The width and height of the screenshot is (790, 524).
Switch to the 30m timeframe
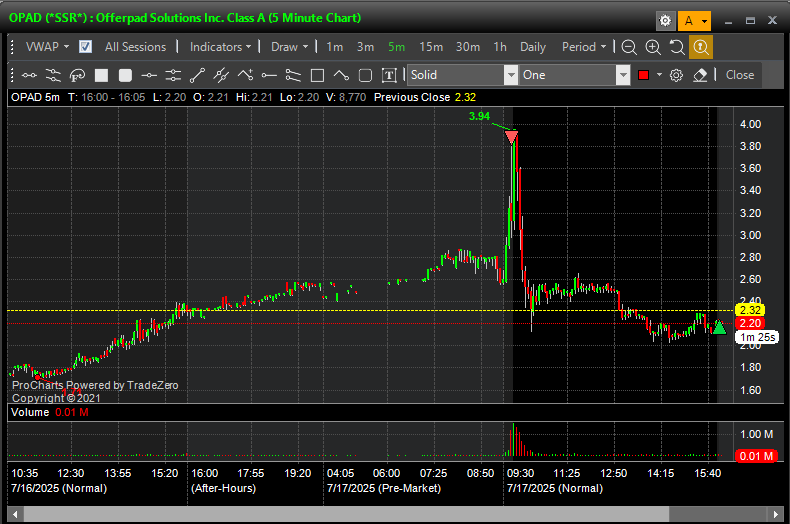pyautogui.click(x=468, y=47)
